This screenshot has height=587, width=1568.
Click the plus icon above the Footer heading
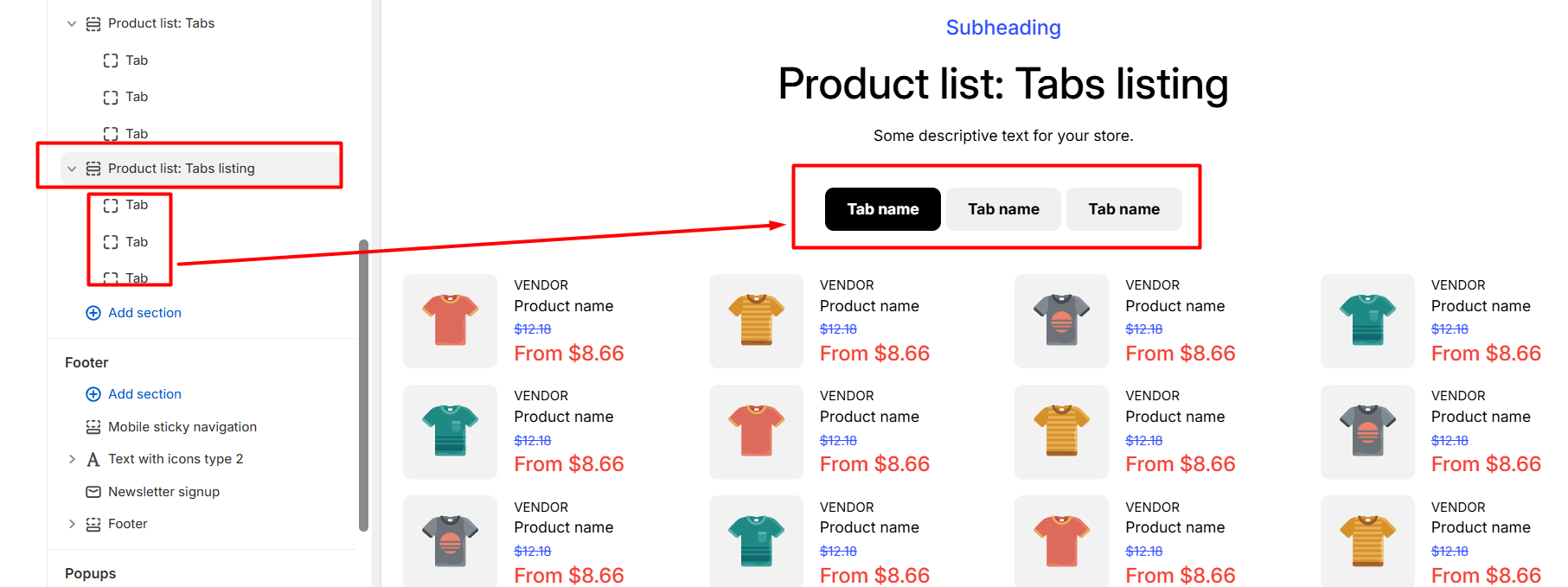click(93, 313)
